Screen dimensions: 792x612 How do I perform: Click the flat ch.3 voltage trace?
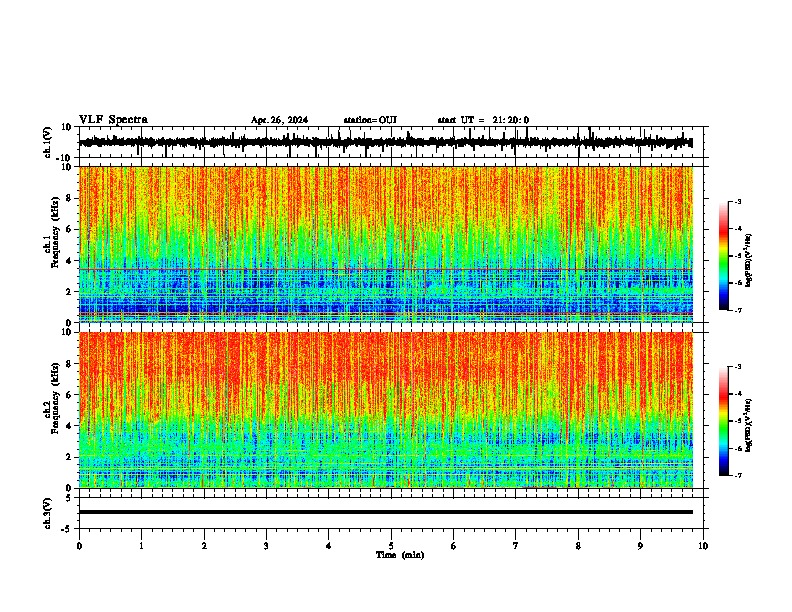tap(386, 512)
